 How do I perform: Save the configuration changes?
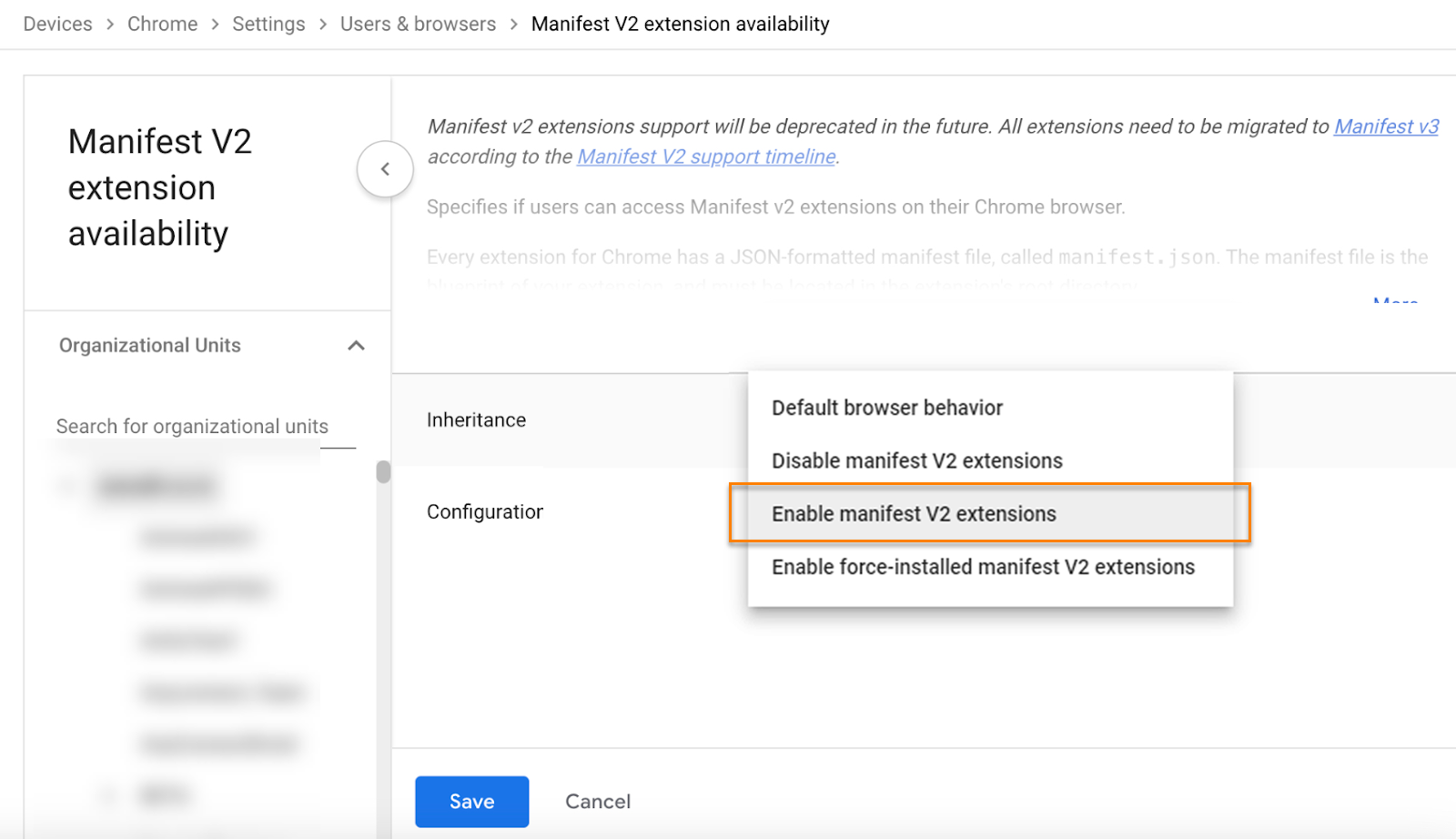tap(471, 802)
